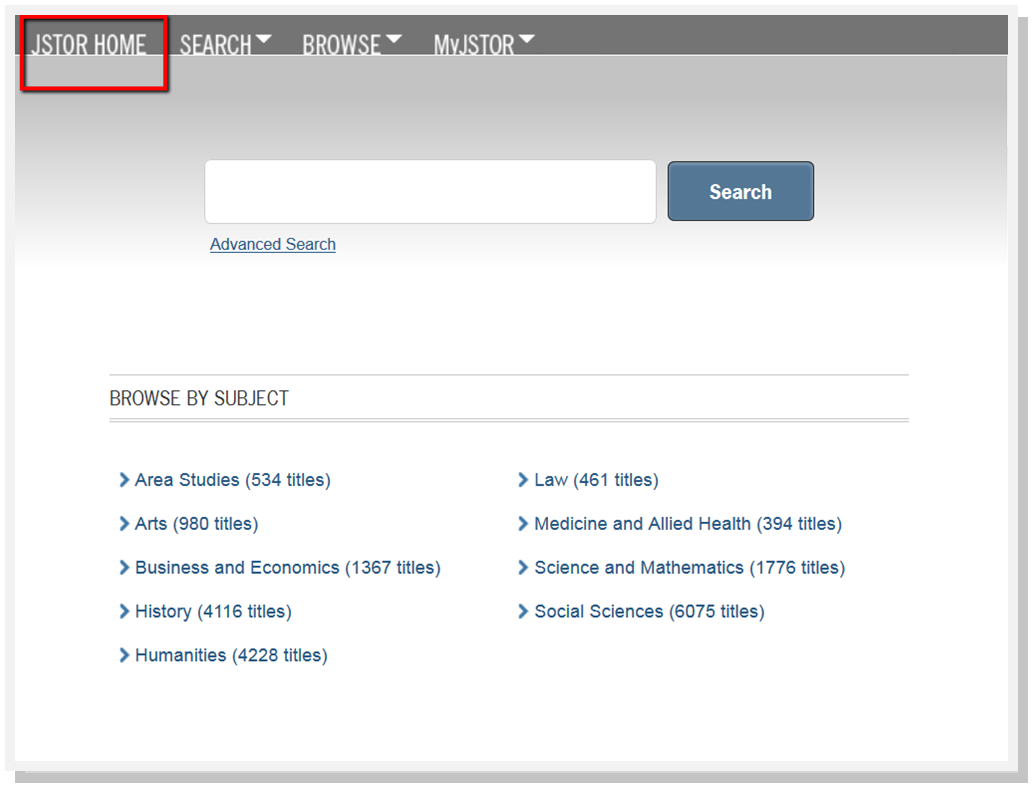Screen dimensions: 1033x788
Task: Click inside the main search text box
Action: [430, 192]
